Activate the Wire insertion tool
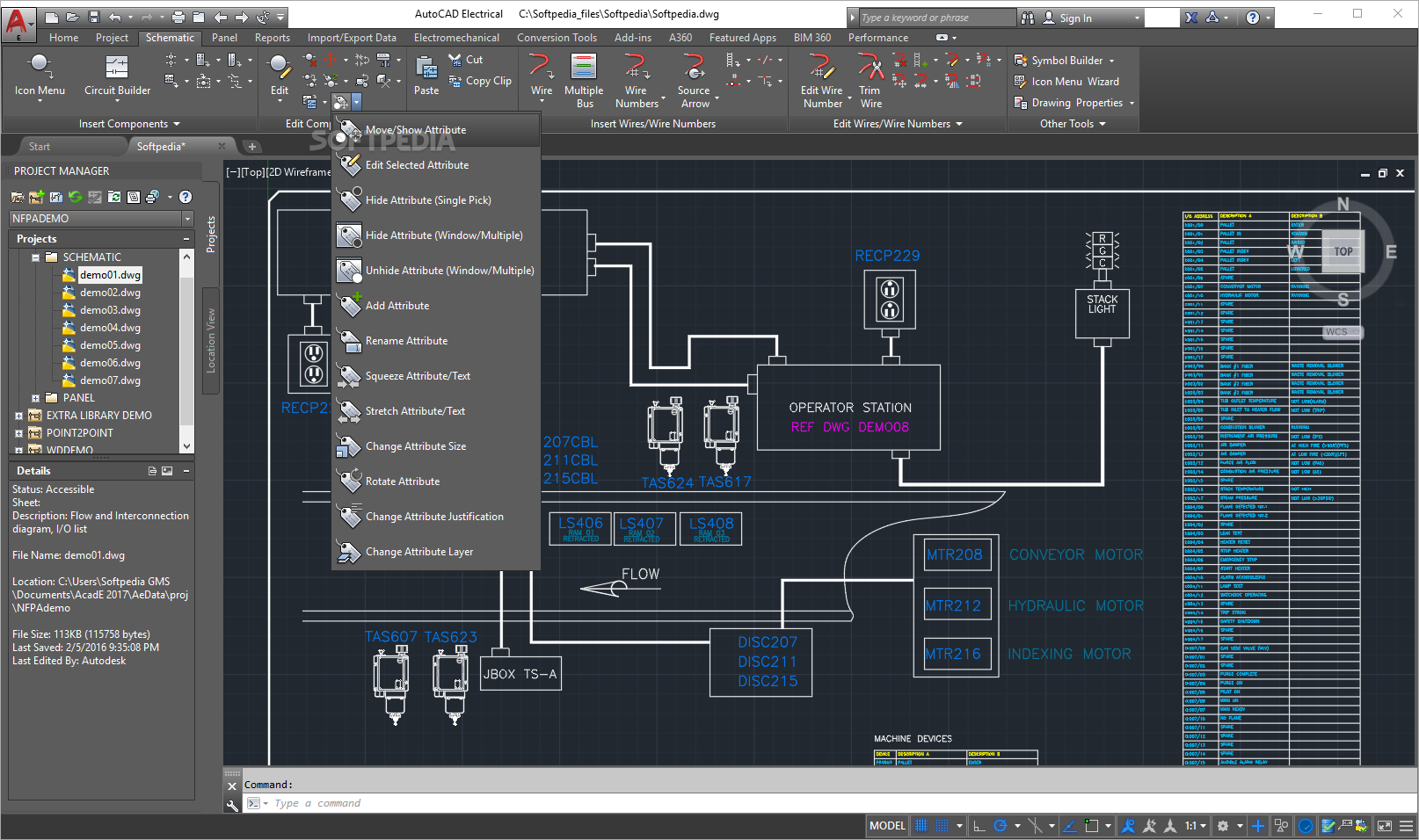 coord(542,76)
